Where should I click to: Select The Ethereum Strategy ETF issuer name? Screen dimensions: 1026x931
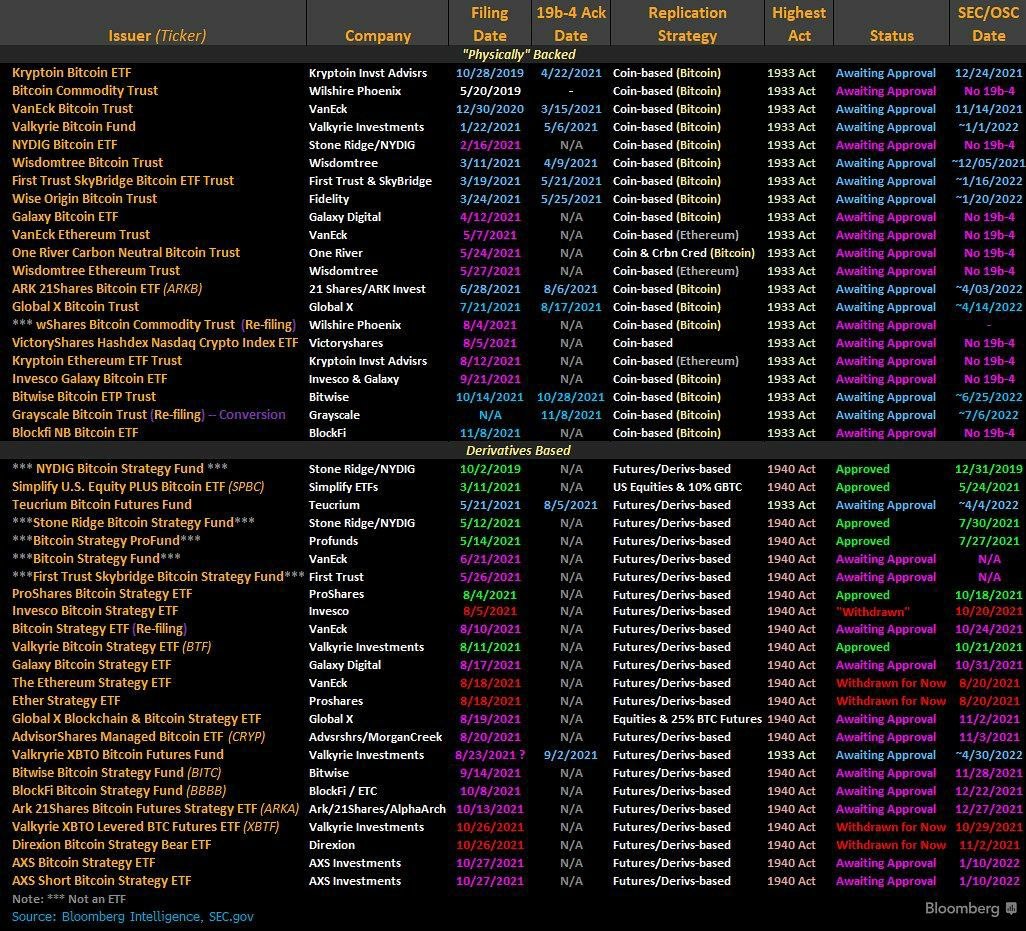pyautogui.click(x=92, y=682)
